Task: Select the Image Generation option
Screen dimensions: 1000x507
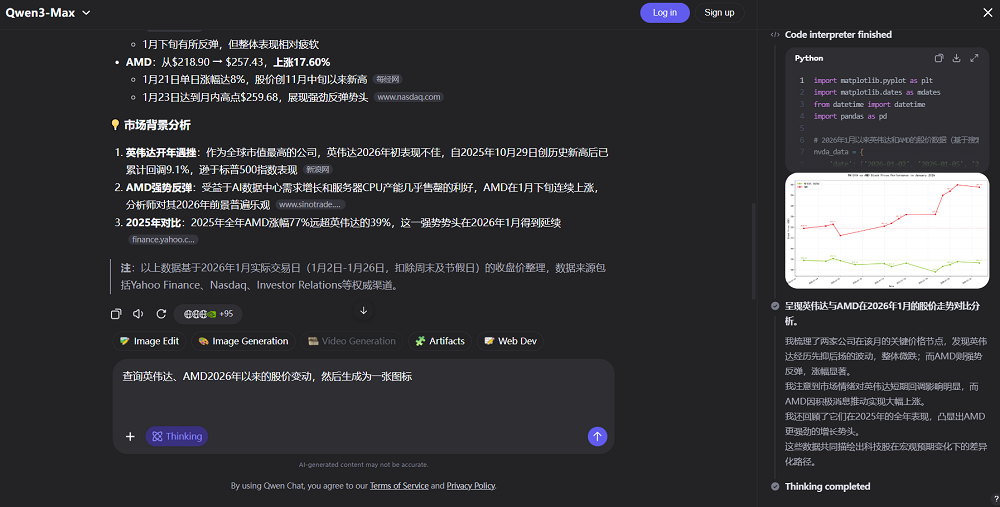Action: 244,341
